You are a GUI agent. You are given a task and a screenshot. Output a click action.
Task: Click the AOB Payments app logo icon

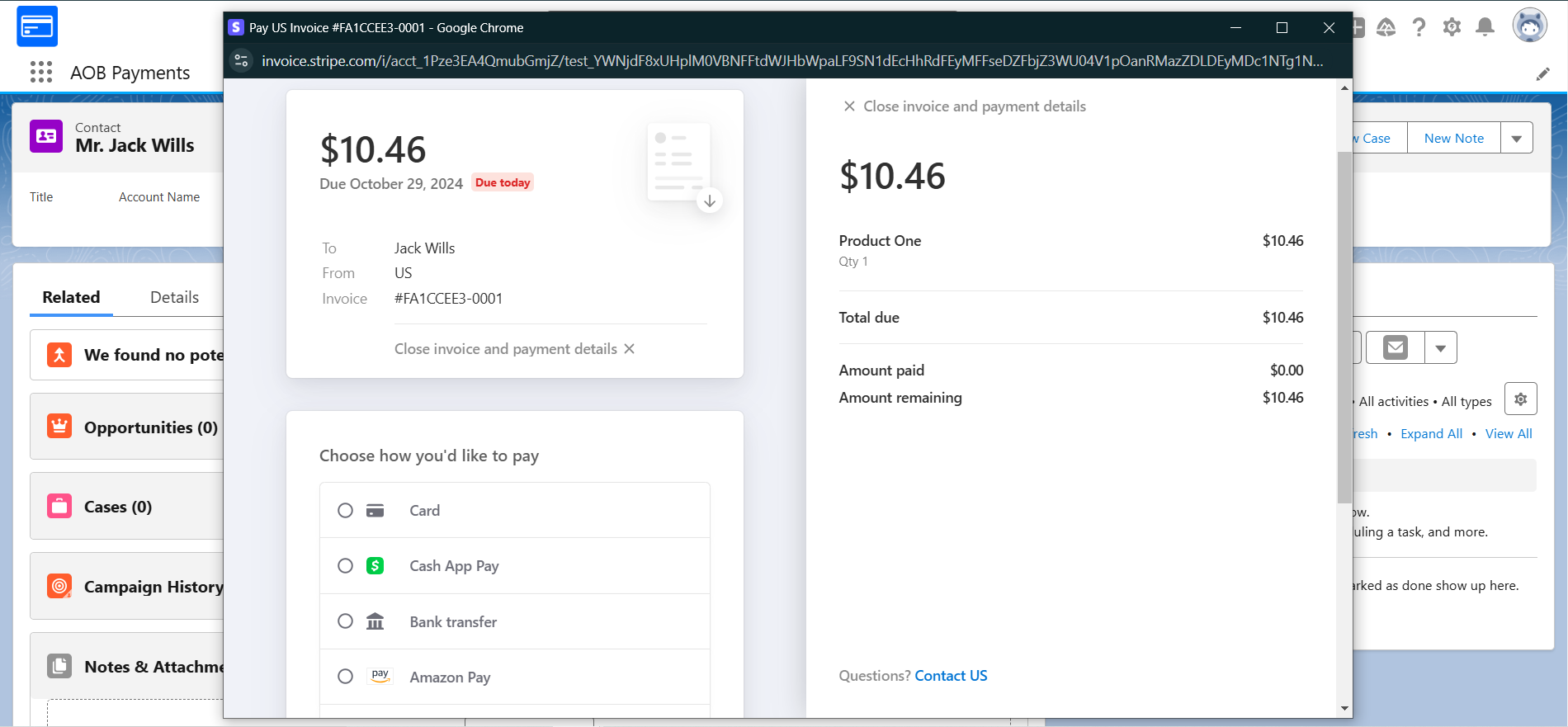coord(37,26)
